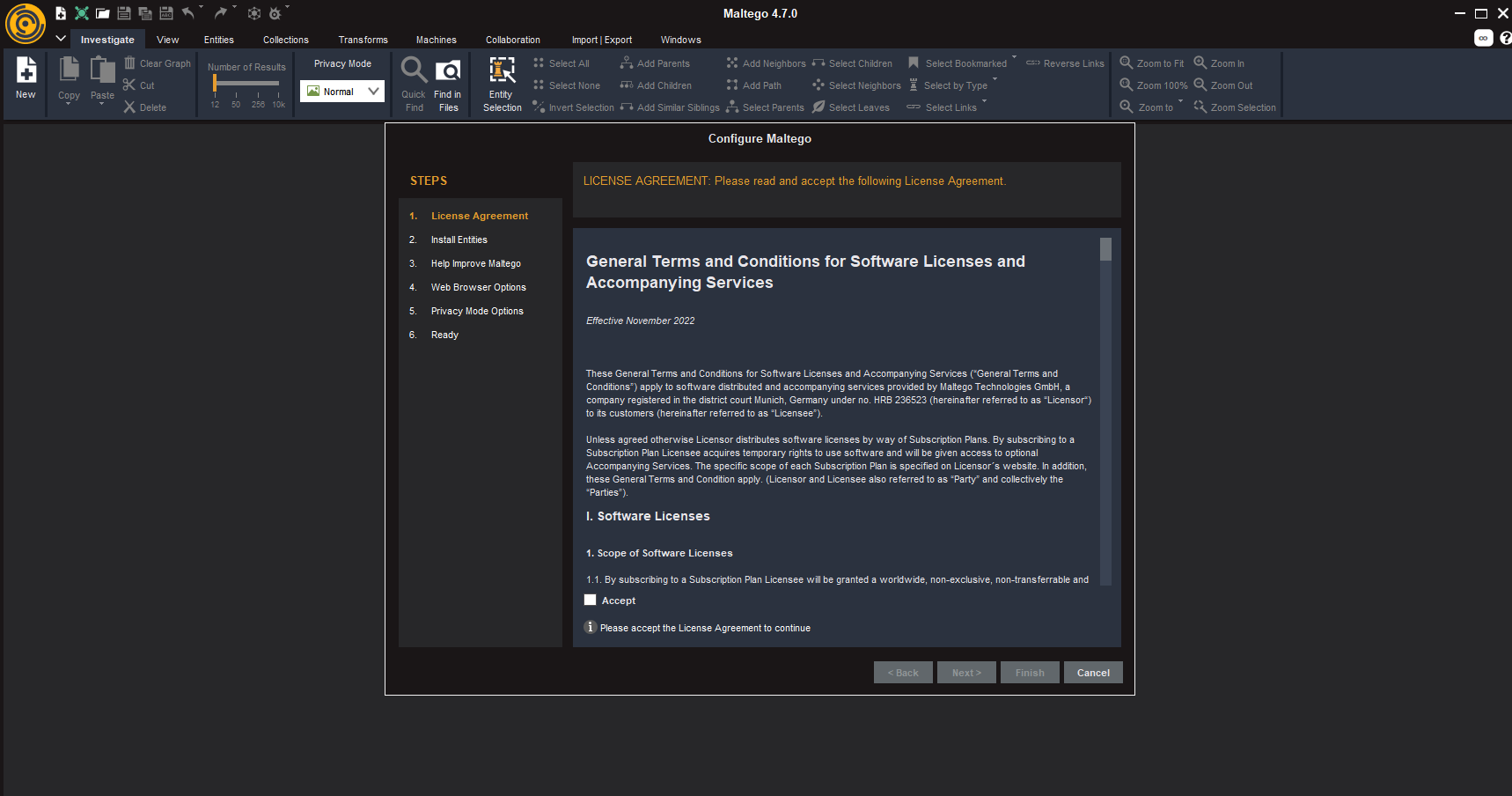The image size is (1512, 796).
Task: Switch to the Entities tab
Action: 219,40
